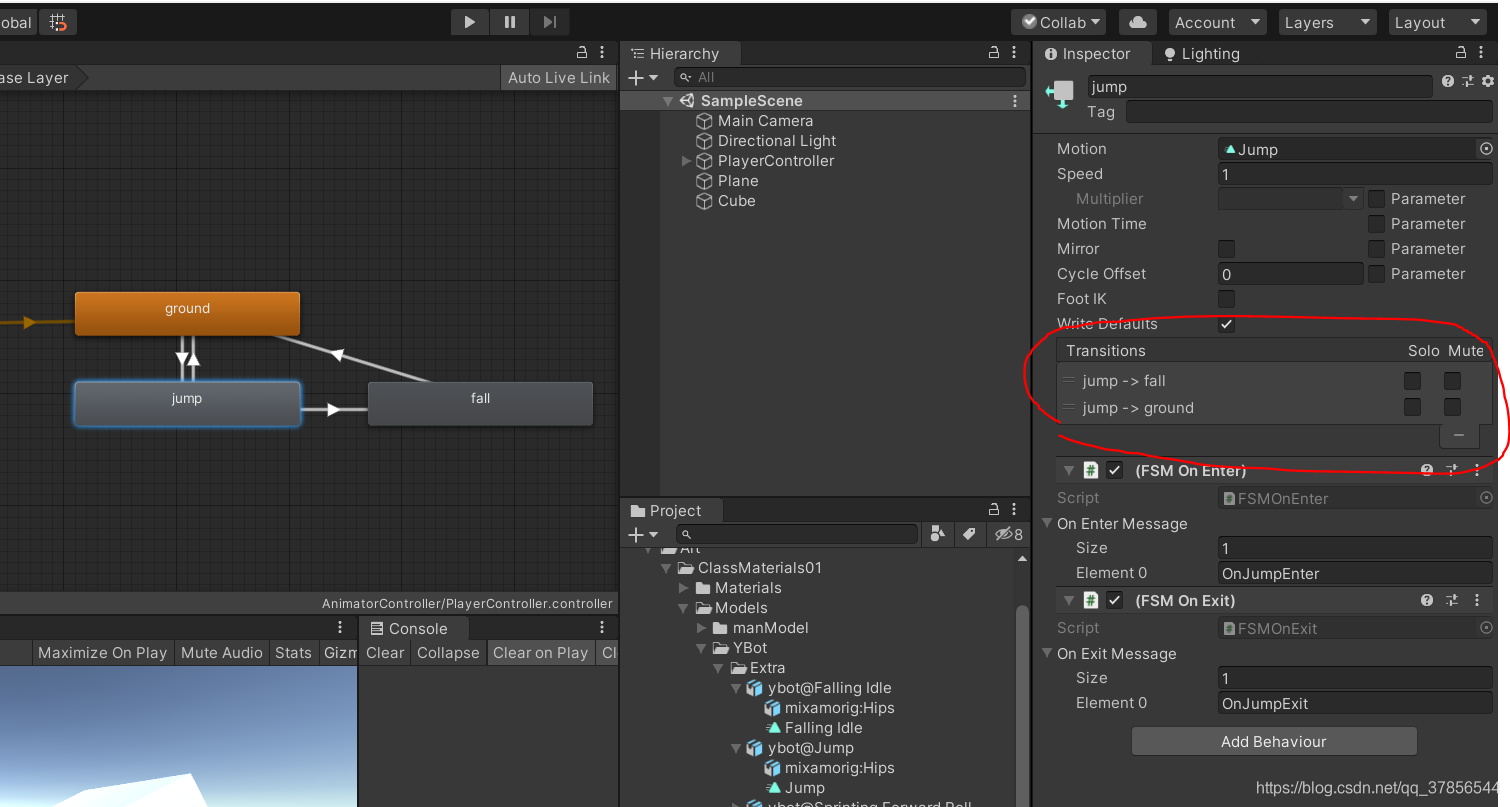The image size is (1510, 807).
Task: Lock the Inspector panel
Action: [1463, 53]
